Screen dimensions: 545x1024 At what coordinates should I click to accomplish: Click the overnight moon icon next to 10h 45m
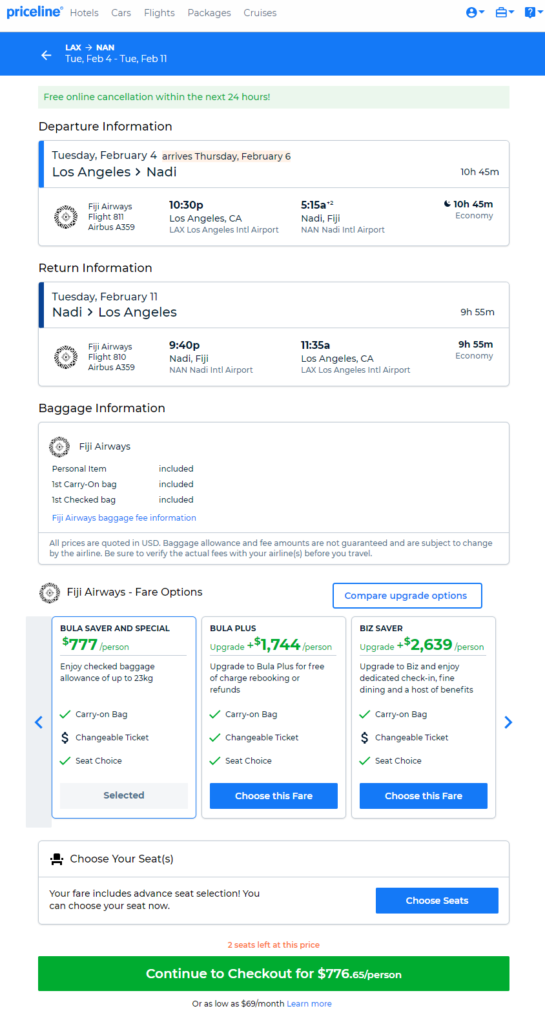point(447,204)
